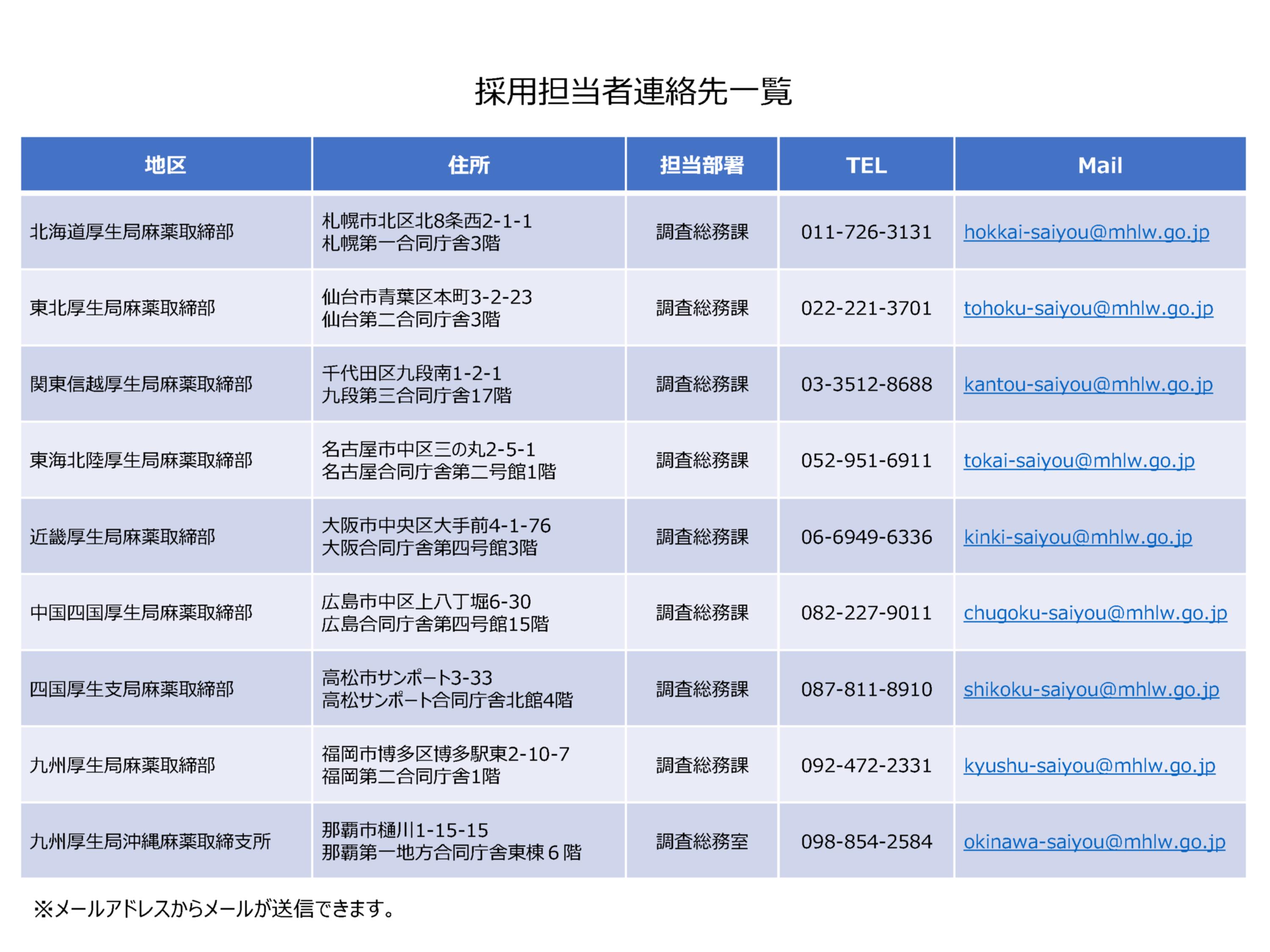Click the phone number 03-3512-8688
1270x952 pixels.
click(x=866, y=385)
